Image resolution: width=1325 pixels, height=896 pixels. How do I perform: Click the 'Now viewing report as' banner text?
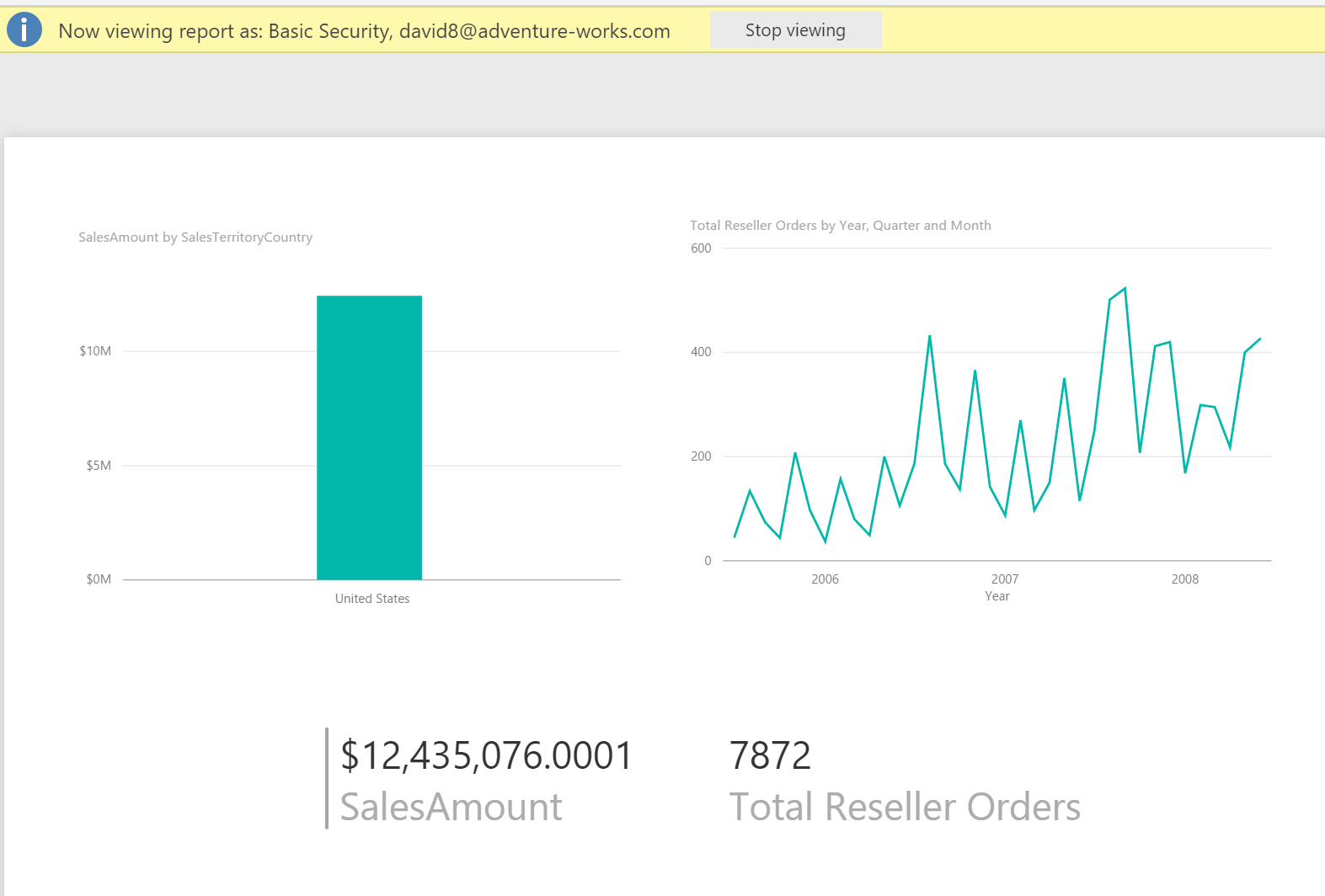(x=364, y=31)
